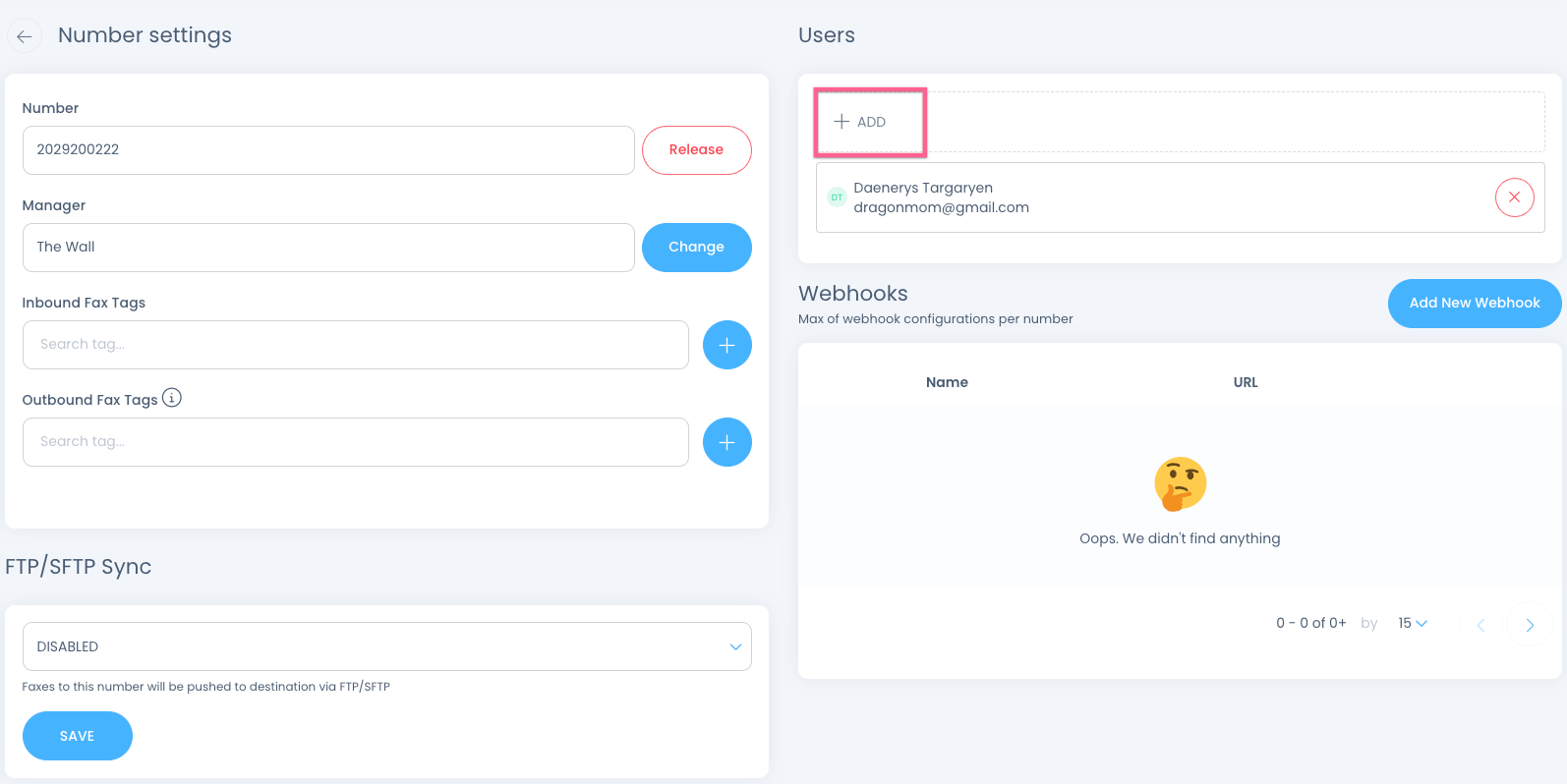
Task: Focus the Outbound Fax Tags search field
Action: tap(355, 442)
